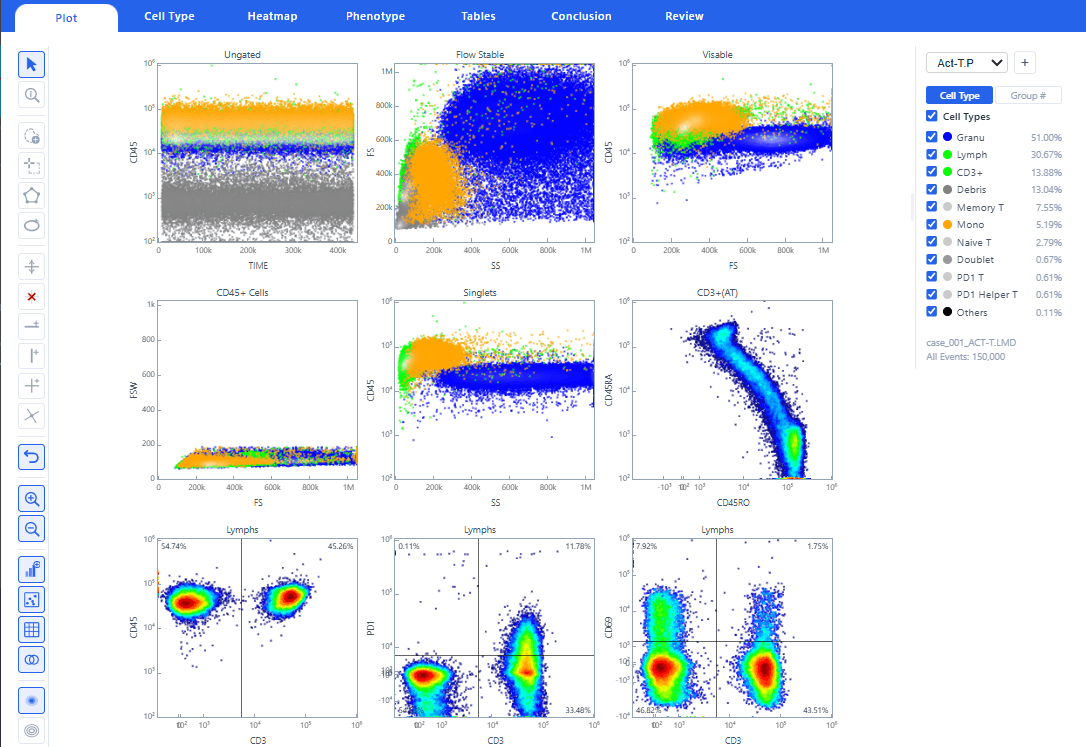Viewport: 1086px width, 747px height.
Task: Switch to dot plot display
Action: (x=31, y=600)
